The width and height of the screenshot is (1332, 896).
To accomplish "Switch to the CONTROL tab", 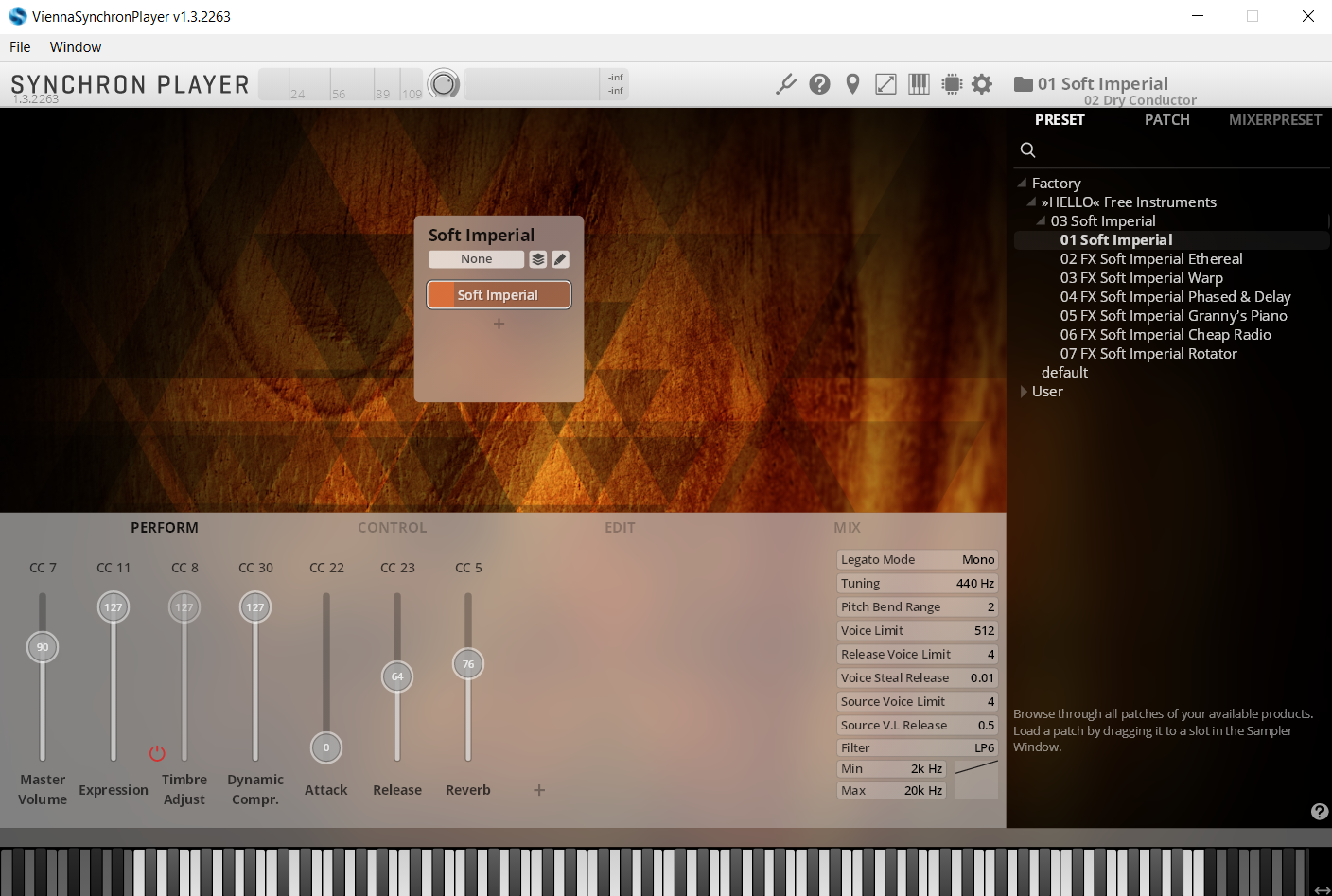I will [x=393, y=528].
